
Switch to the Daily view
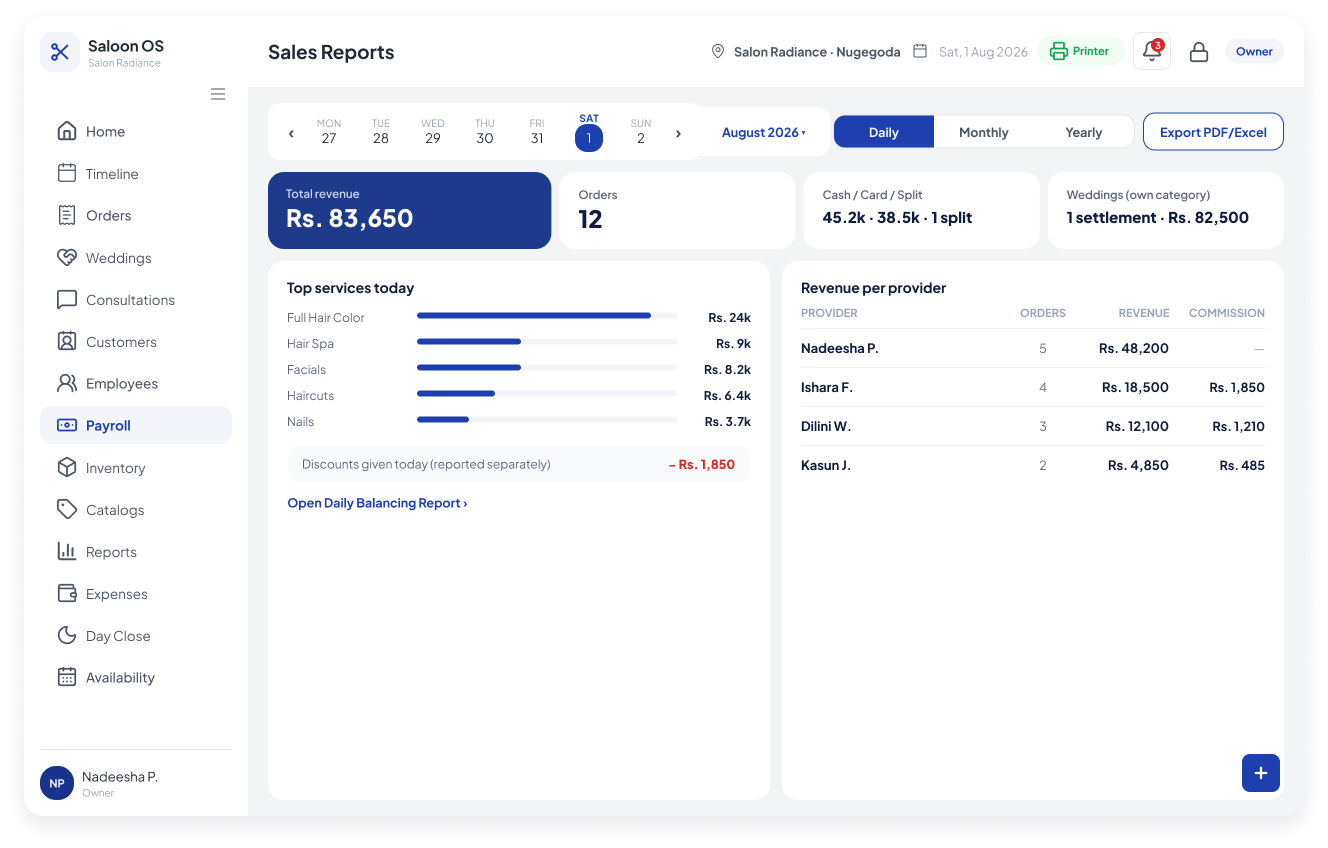[884, 132]
